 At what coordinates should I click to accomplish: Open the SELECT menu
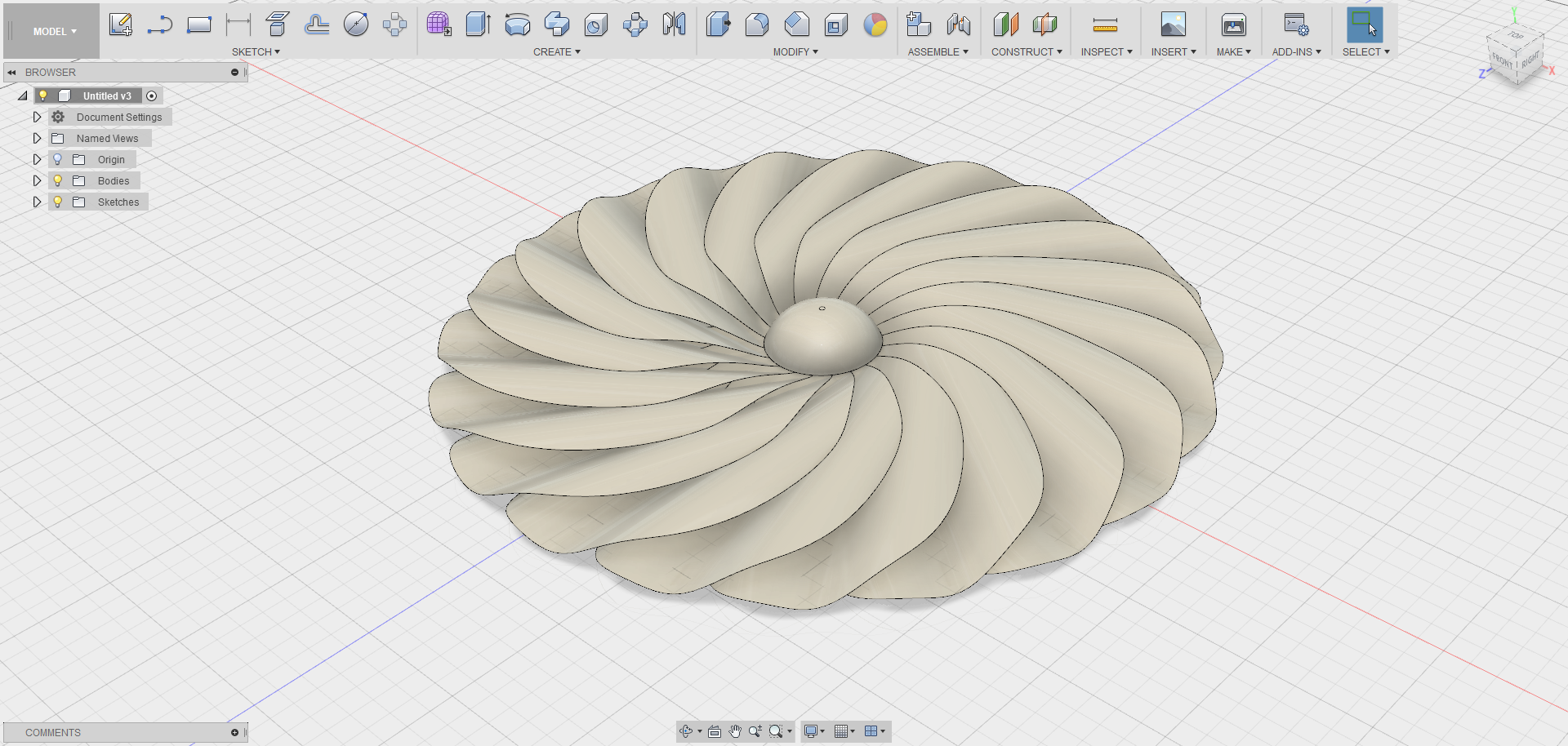tap(1365, 51)
